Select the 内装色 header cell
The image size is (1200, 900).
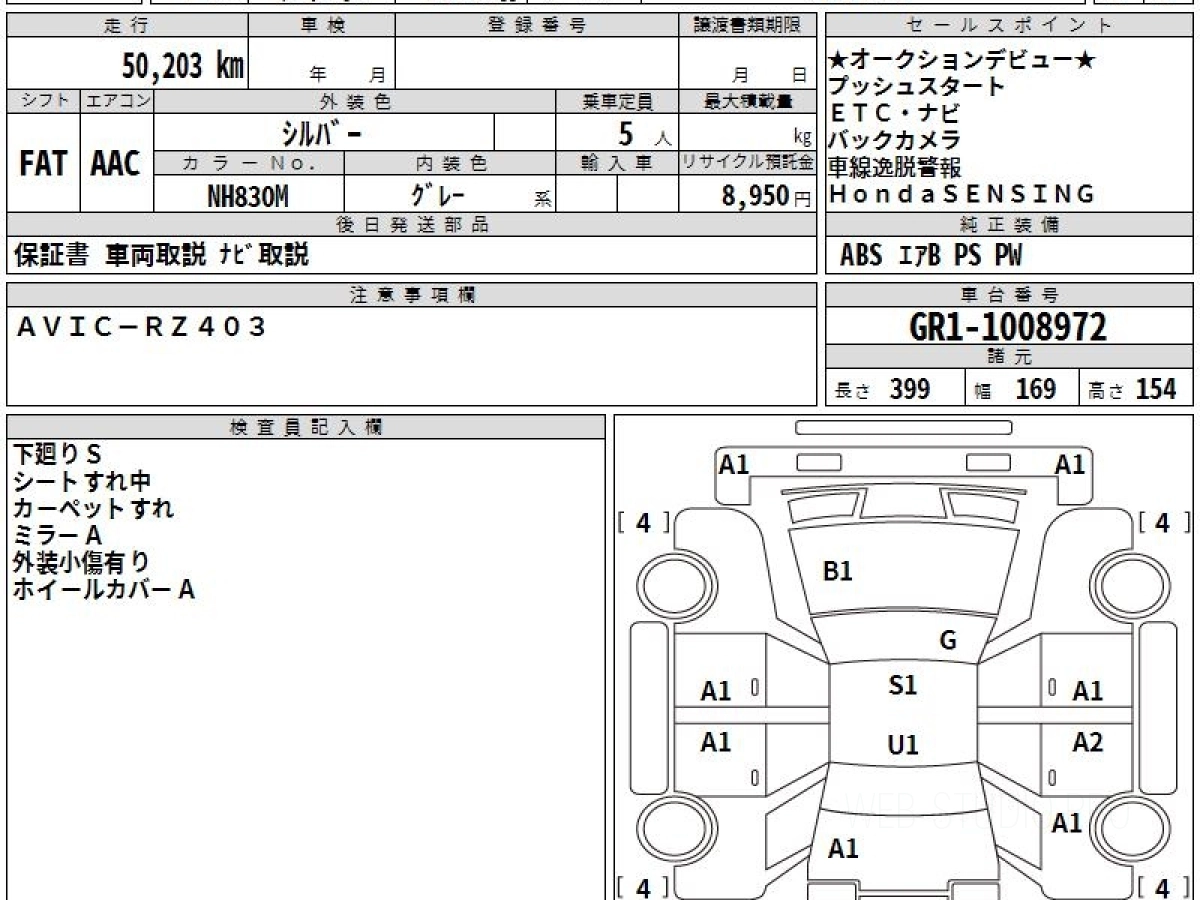point(450,163)
